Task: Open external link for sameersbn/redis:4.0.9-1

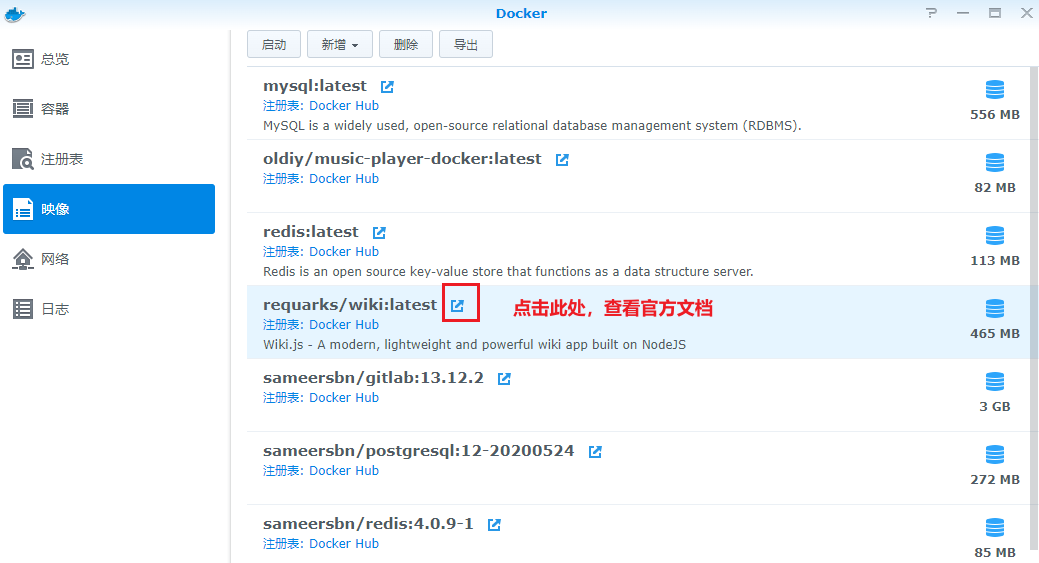Action: [x=494, y=525]
